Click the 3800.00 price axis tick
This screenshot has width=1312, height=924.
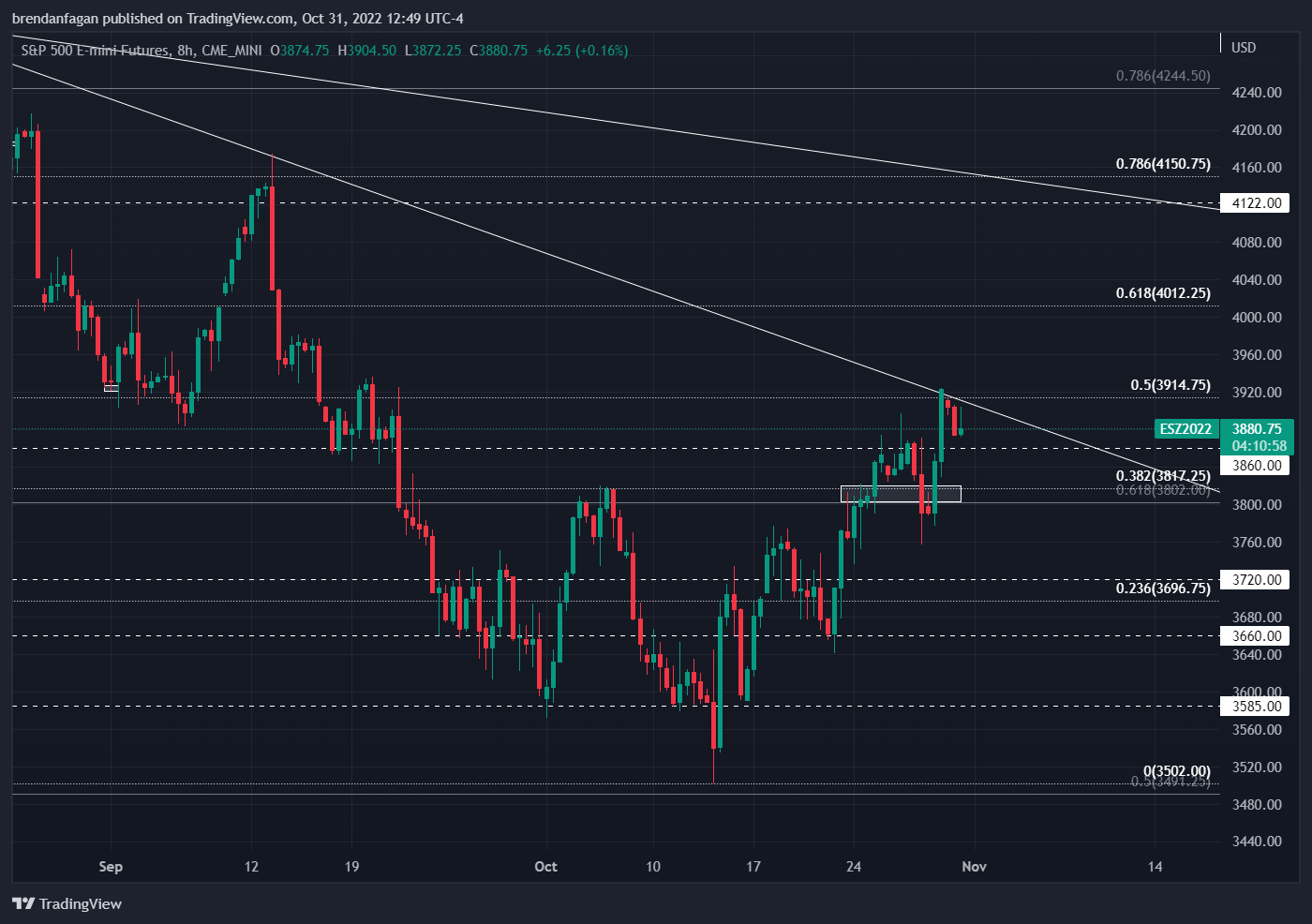[x=1257, y=505]
